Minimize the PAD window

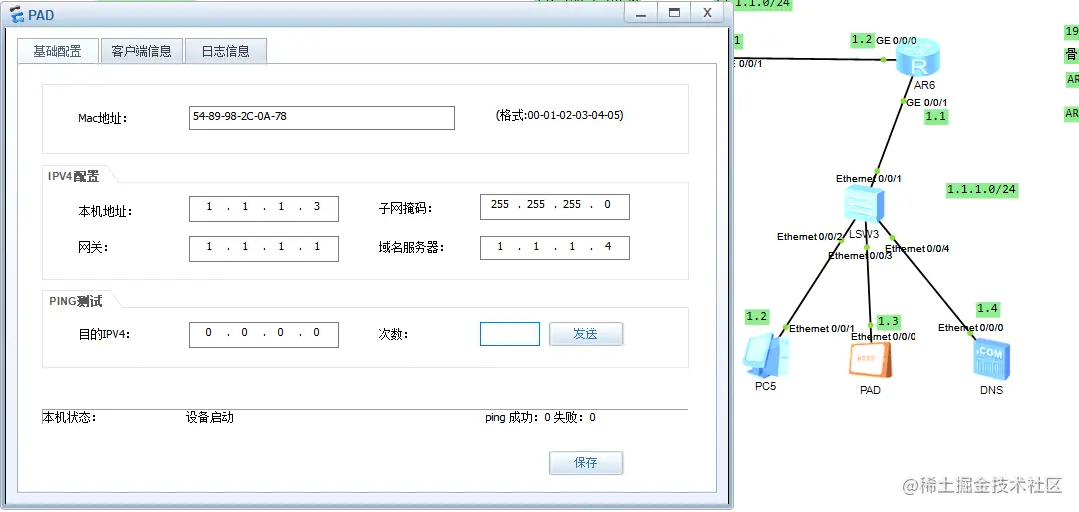(x=641, y=13)
